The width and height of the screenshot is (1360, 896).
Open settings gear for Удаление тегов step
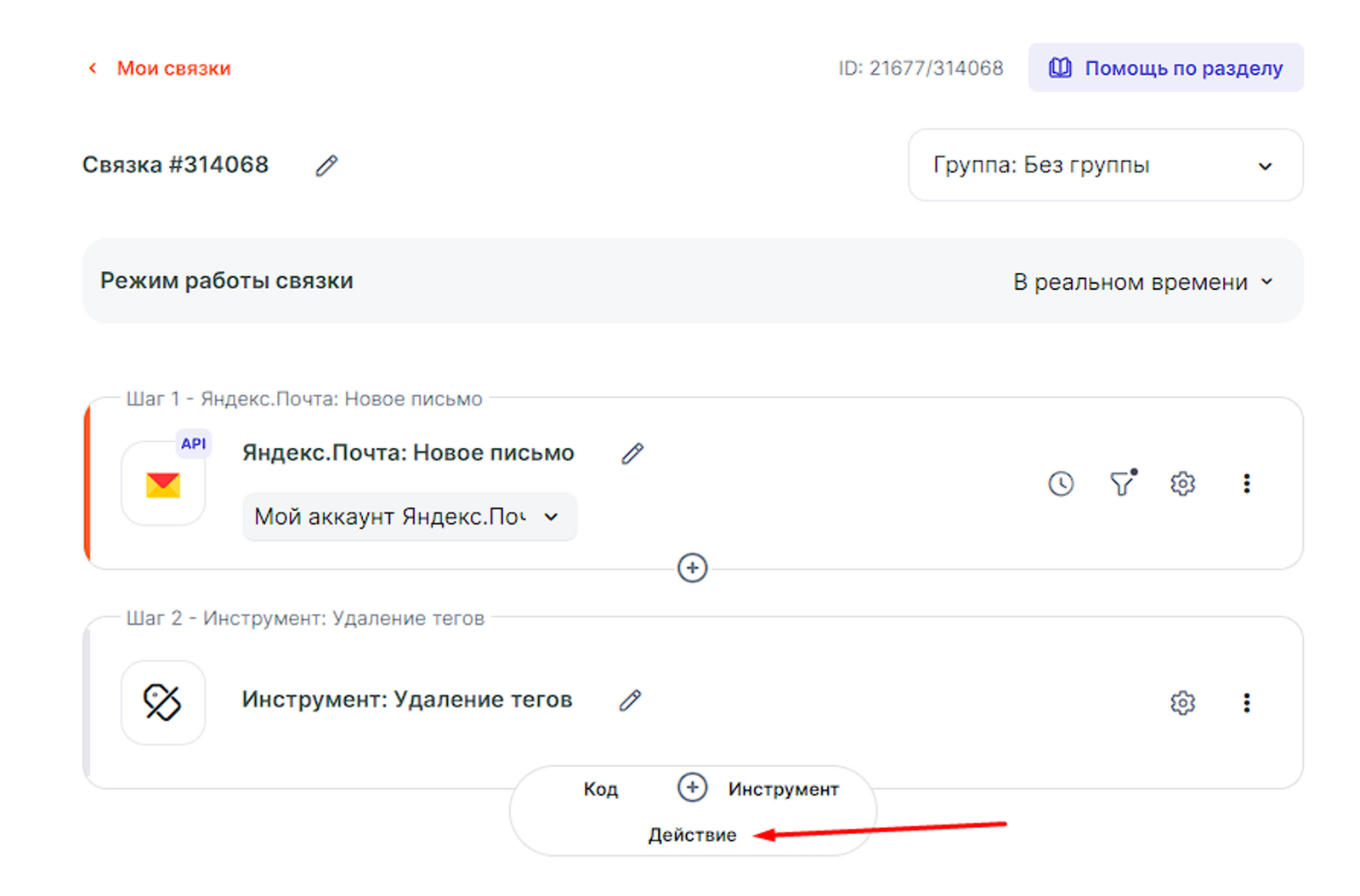point(1182,703)
